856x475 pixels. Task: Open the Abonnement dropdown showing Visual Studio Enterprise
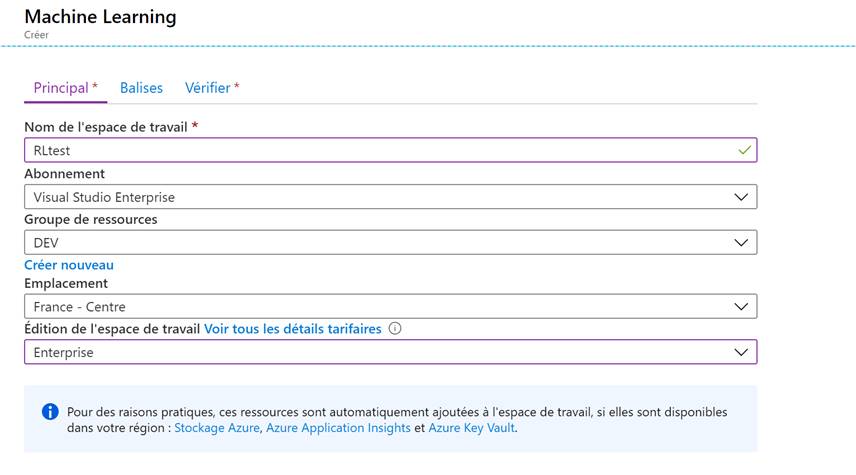390,197
